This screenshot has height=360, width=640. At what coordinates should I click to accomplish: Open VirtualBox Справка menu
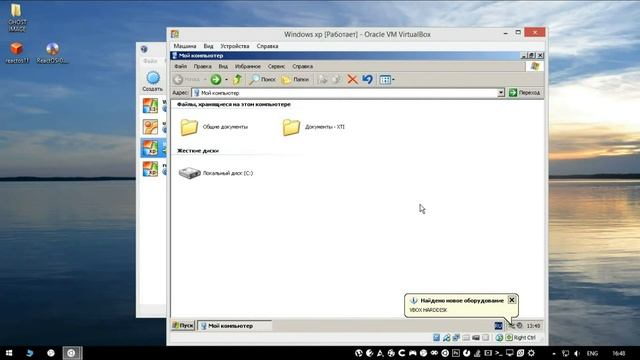click(267, 46)
